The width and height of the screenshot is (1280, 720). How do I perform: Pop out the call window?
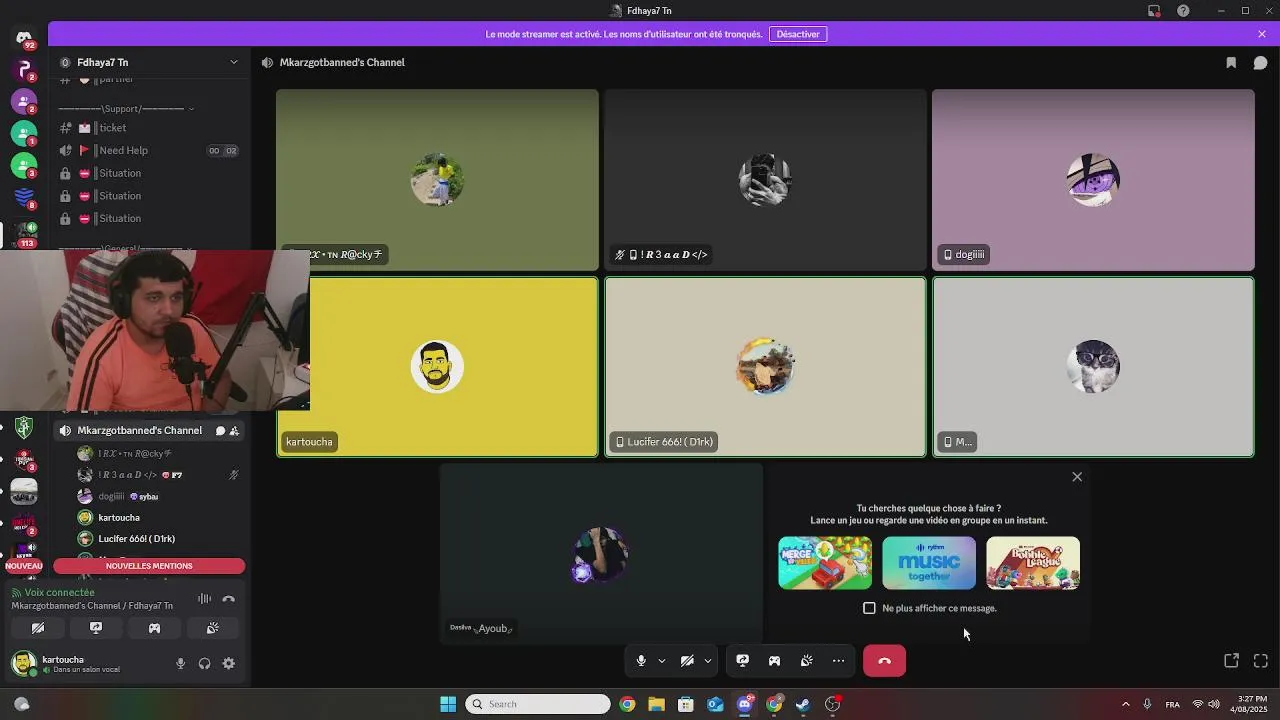point(1231,661)
